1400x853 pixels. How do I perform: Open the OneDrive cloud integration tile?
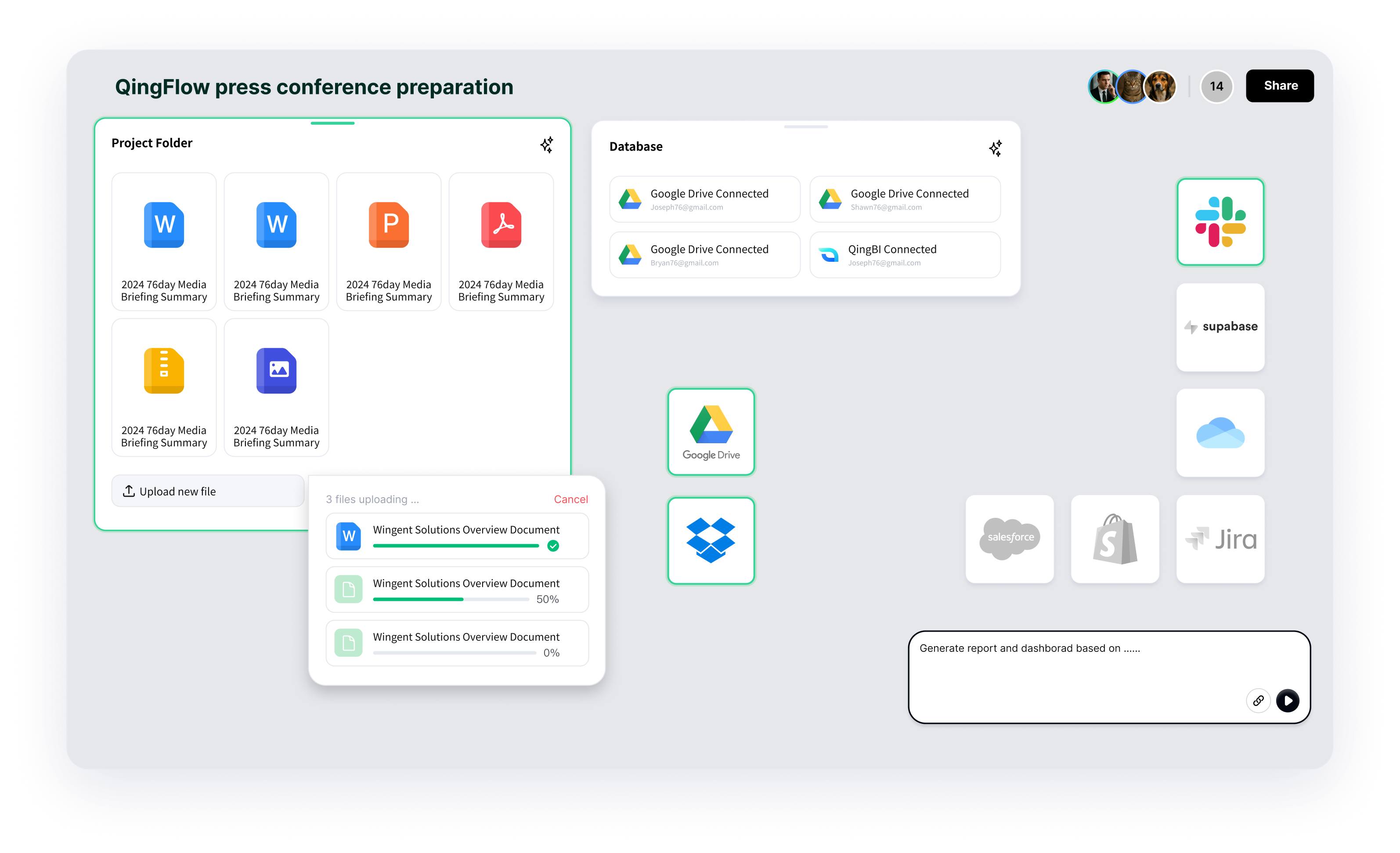click(x=1220, y=433)
